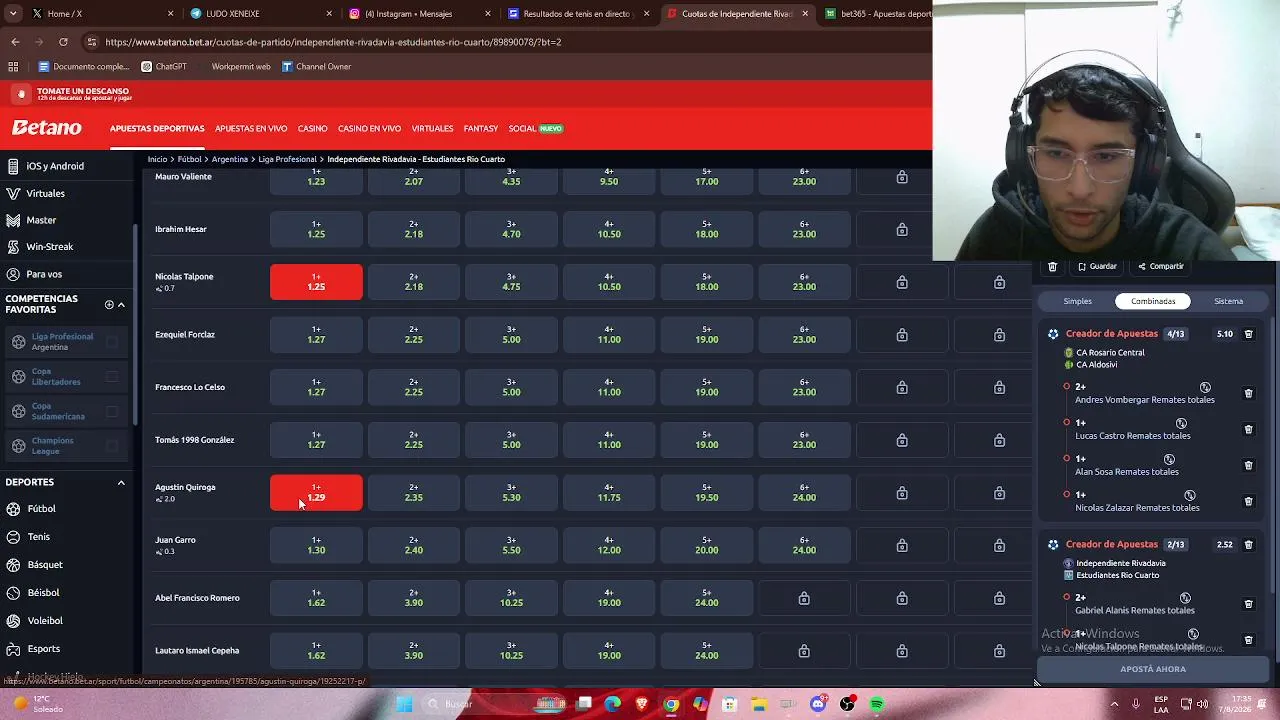The height and width of the screenshot is (720, 1280).
Task: Select Ibrahim Hesar 2+ odds 2.18
Action: (414, 229)
